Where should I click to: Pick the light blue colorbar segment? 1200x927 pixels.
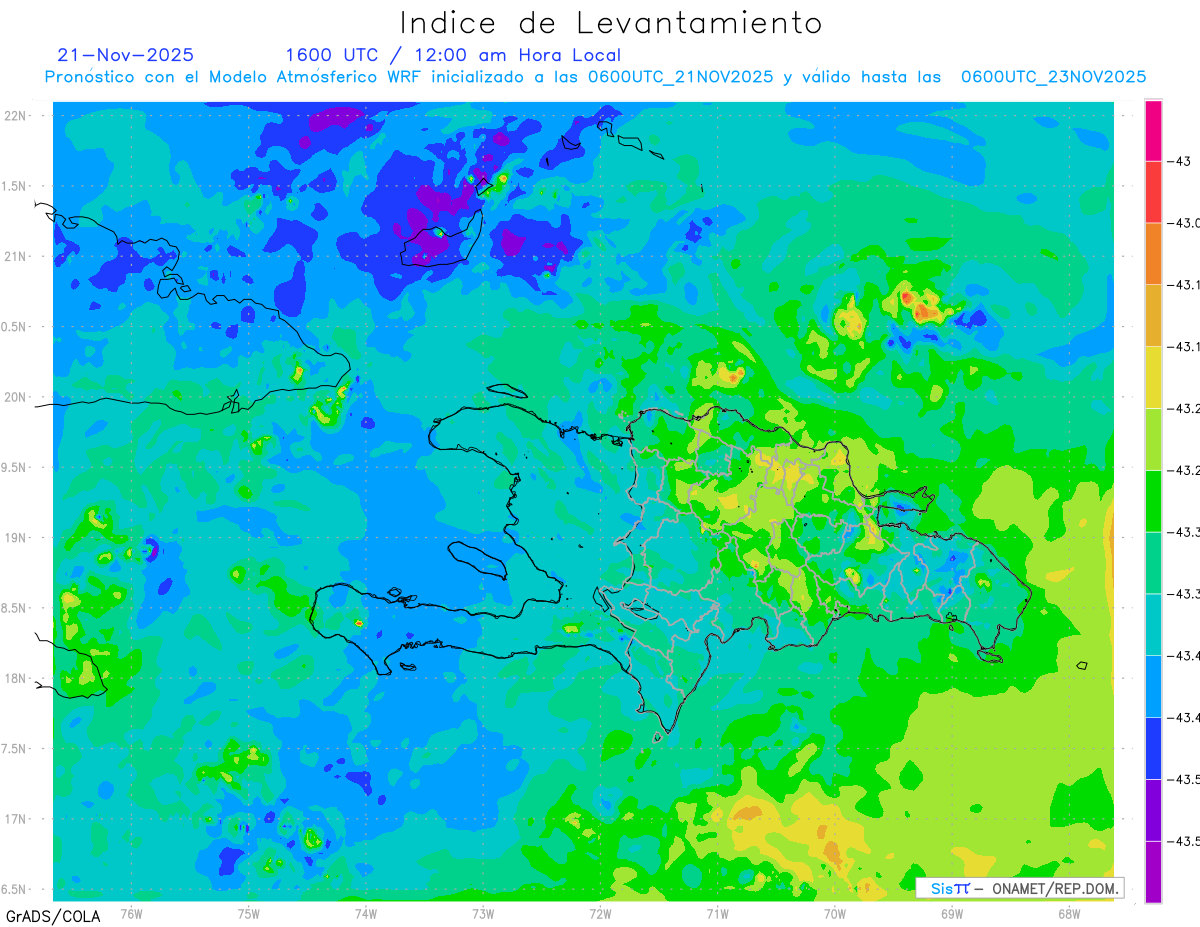pyautogui.click(x=1153, y=687)
